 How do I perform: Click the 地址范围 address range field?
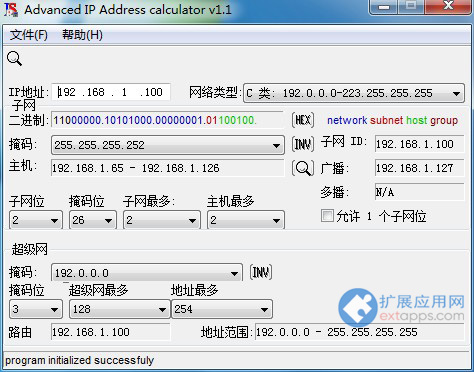point(360,332)
